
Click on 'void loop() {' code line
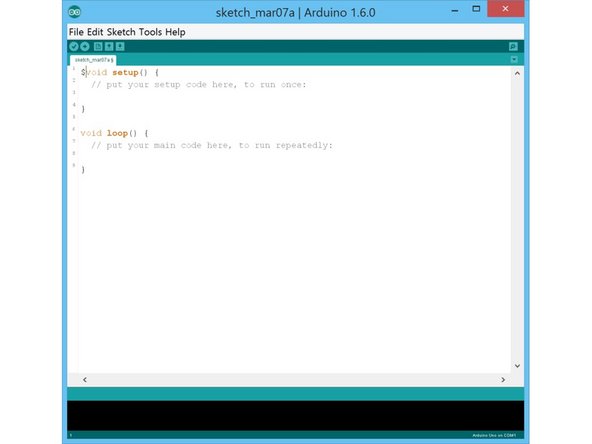[114, 133]
